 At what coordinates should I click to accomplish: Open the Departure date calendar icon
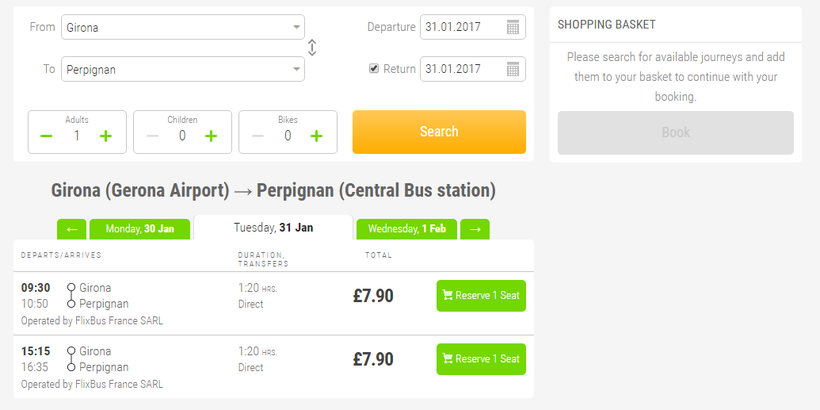point(513,27)
